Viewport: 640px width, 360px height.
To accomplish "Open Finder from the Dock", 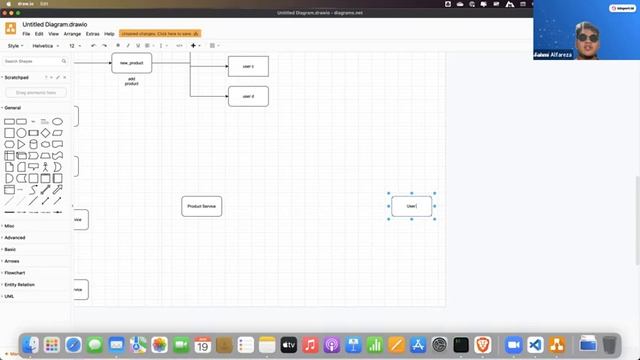I will pyautogui.click(x=30, y=345).
